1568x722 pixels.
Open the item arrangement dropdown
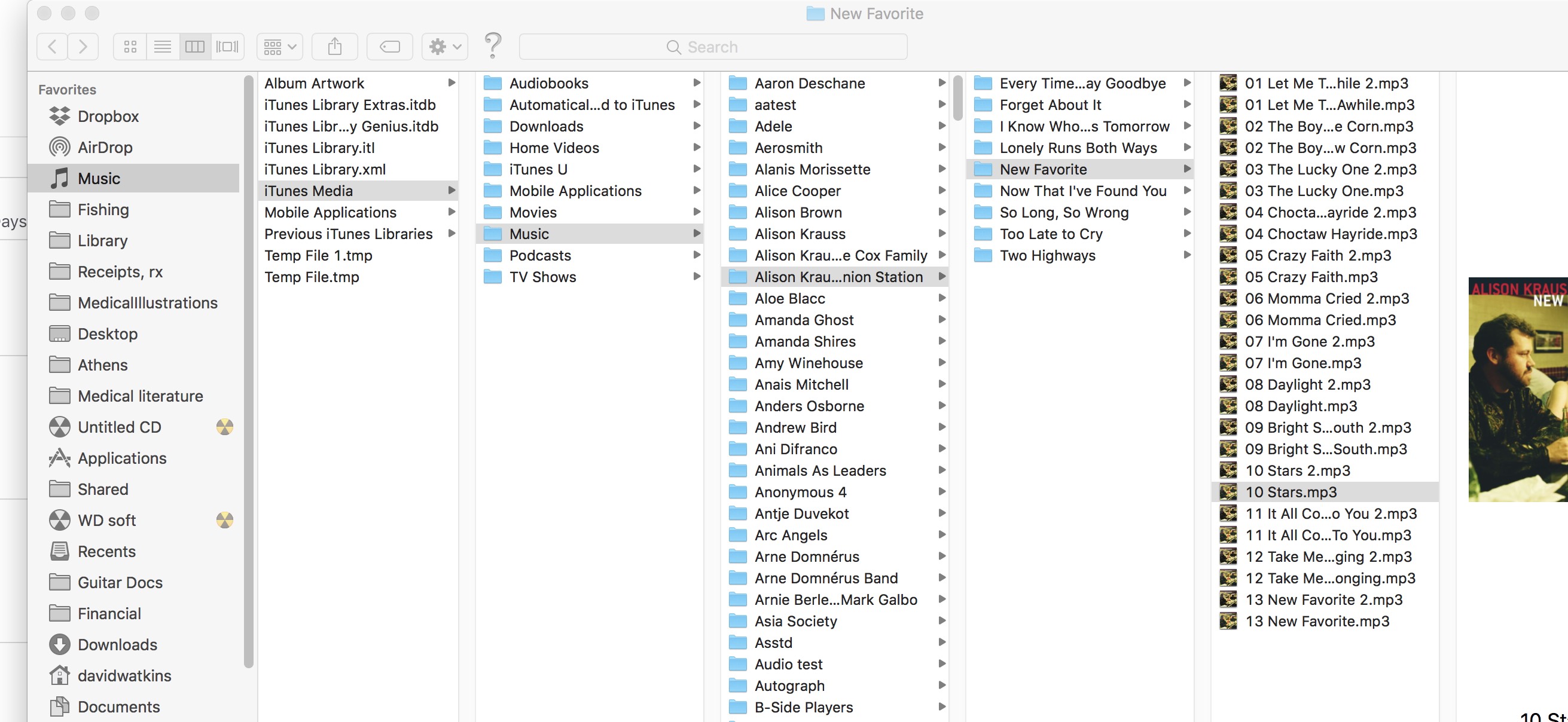[280, 47]
